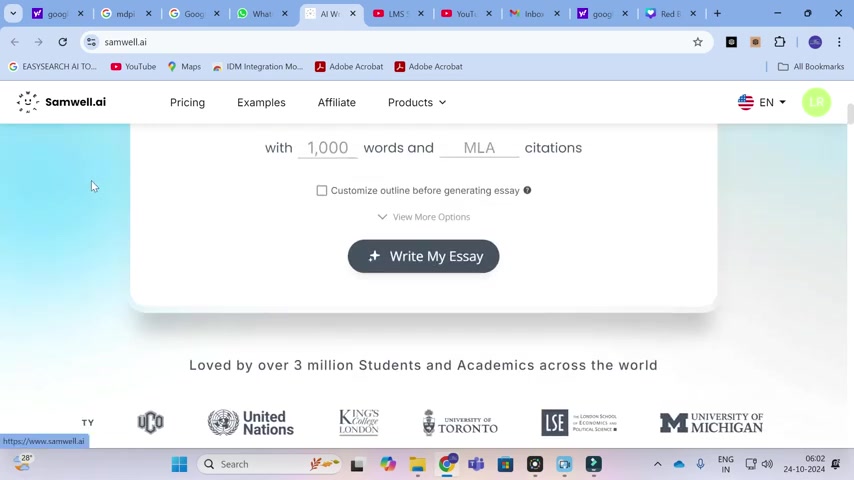Go back in the browser
The width and height of the screenshot is (854, 480).
click(x=15, y=42)
